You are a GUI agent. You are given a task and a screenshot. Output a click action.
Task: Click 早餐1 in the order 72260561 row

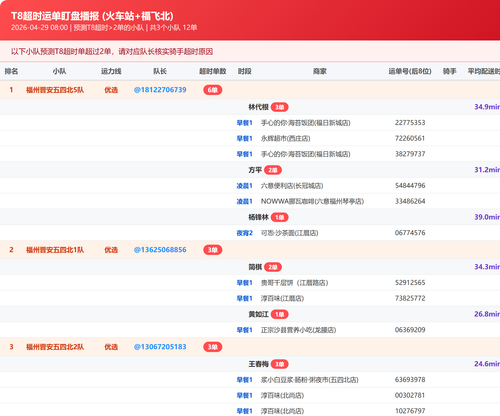point(245,138)
